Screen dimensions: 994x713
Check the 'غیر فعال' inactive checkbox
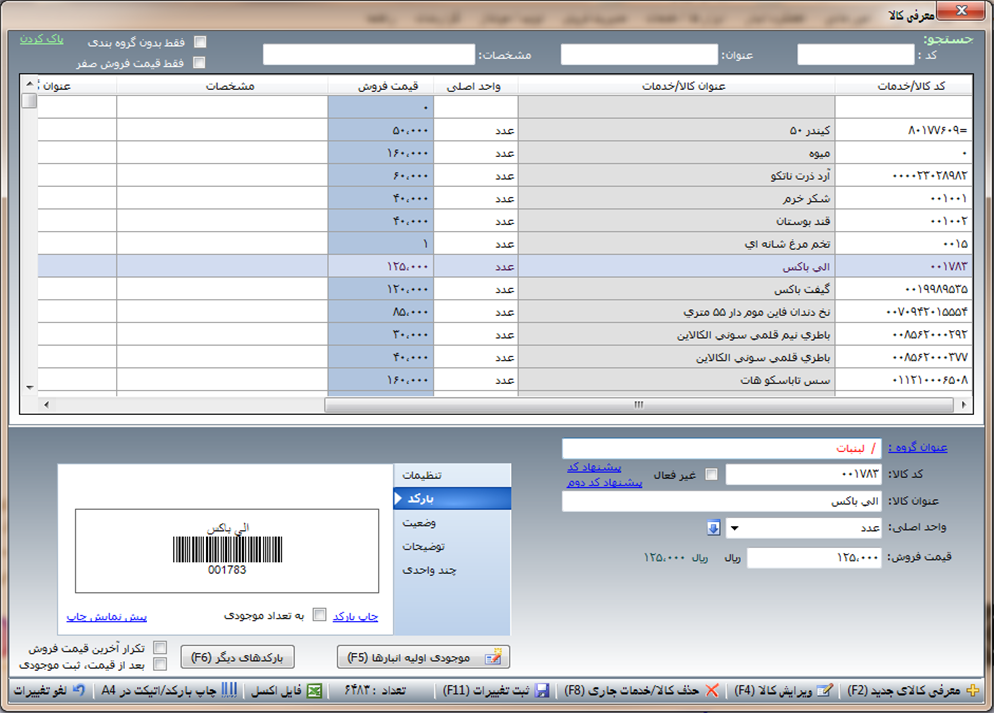[711, 474]
